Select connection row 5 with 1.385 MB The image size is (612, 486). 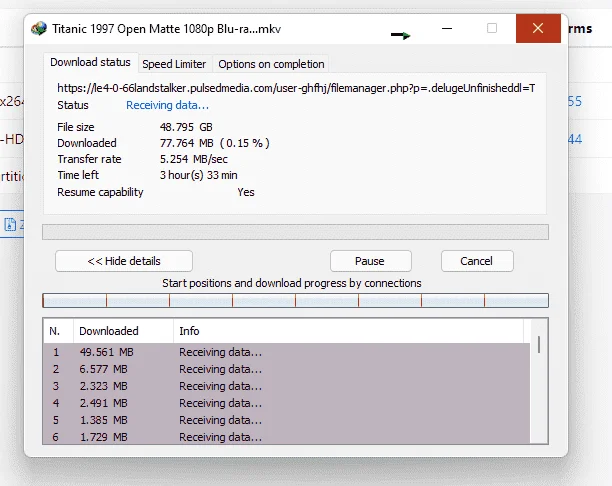click(x=286, y=420)
